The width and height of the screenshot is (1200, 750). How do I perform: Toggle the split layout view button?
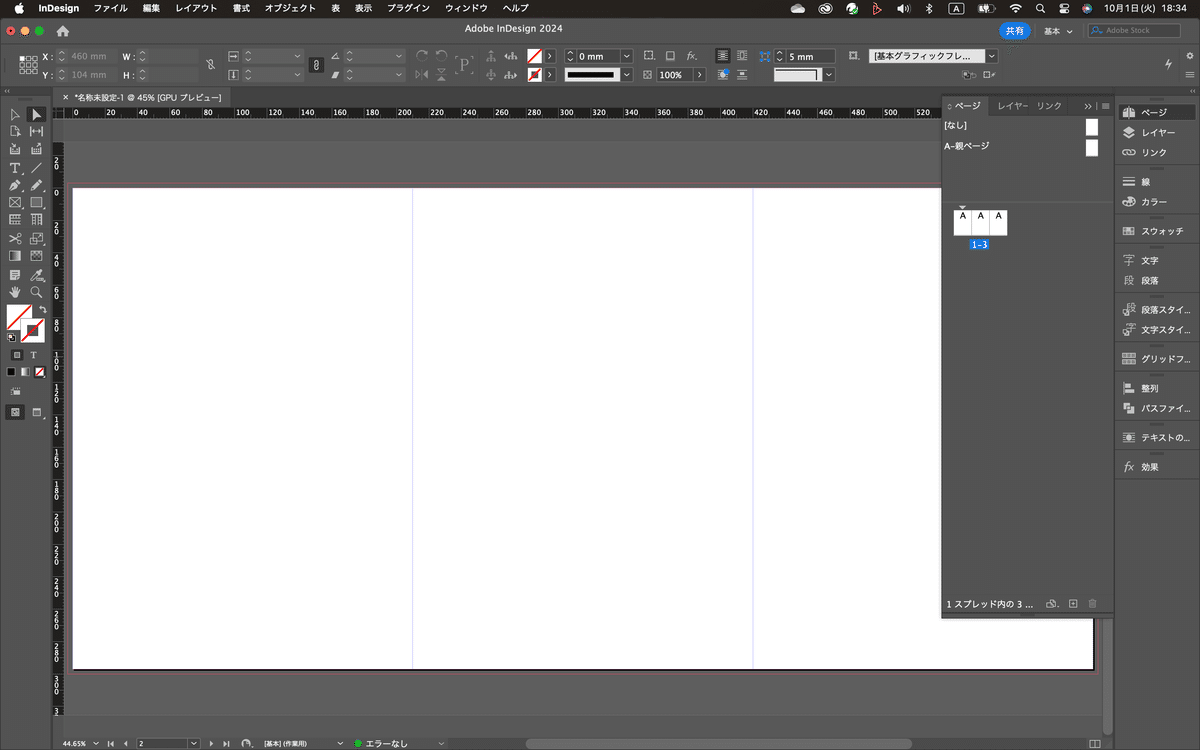click(x=1094, y=743)
